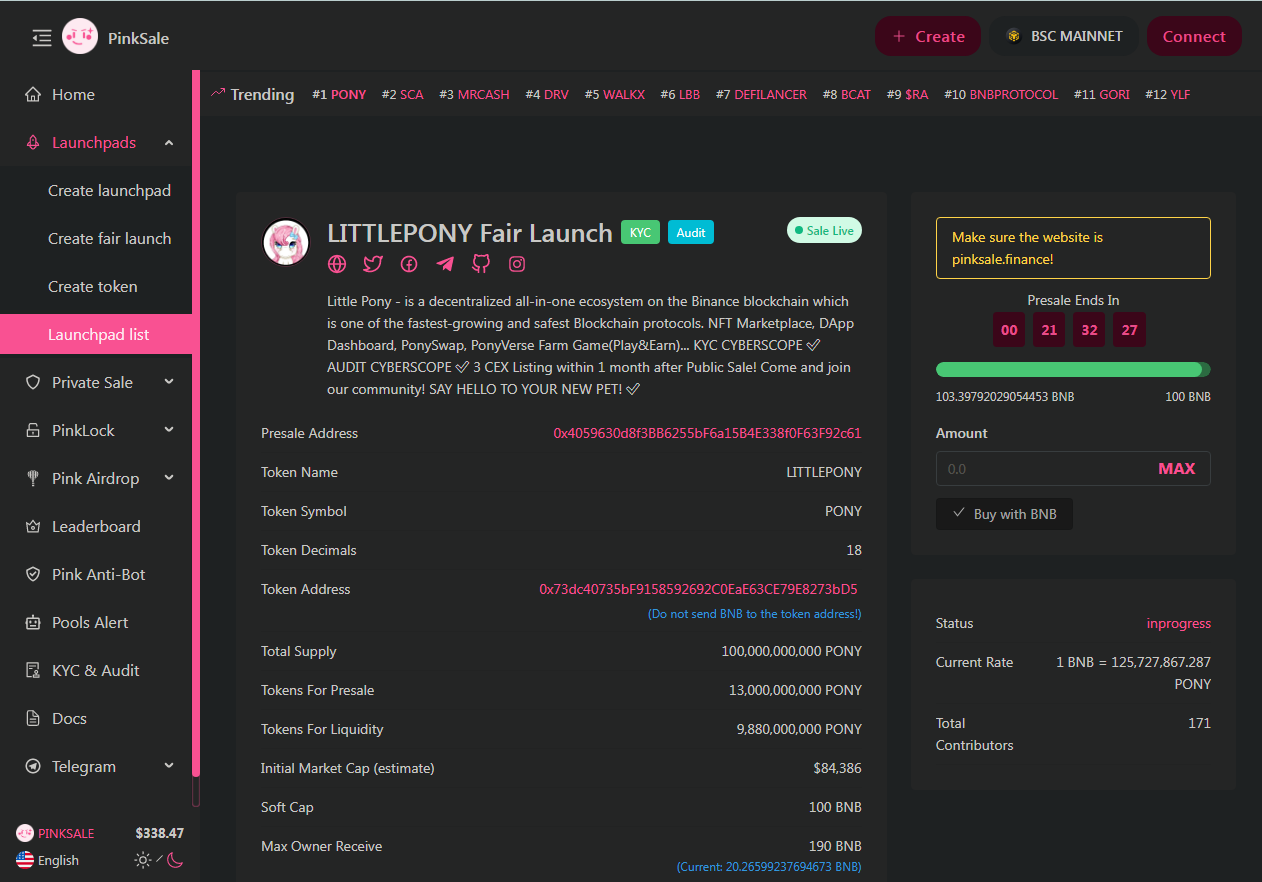Click the Audit badge
The image size is (1262, 882).
[x=691, y=232]
